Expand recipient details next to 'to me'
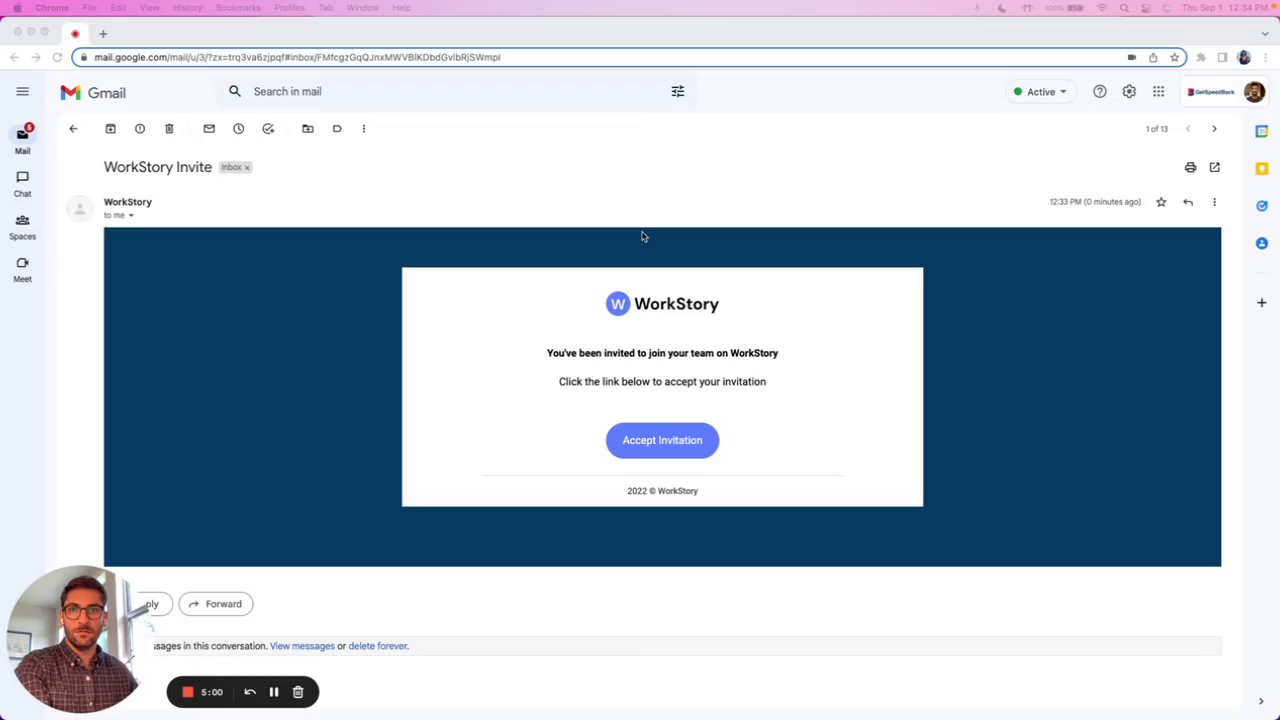 131,215
